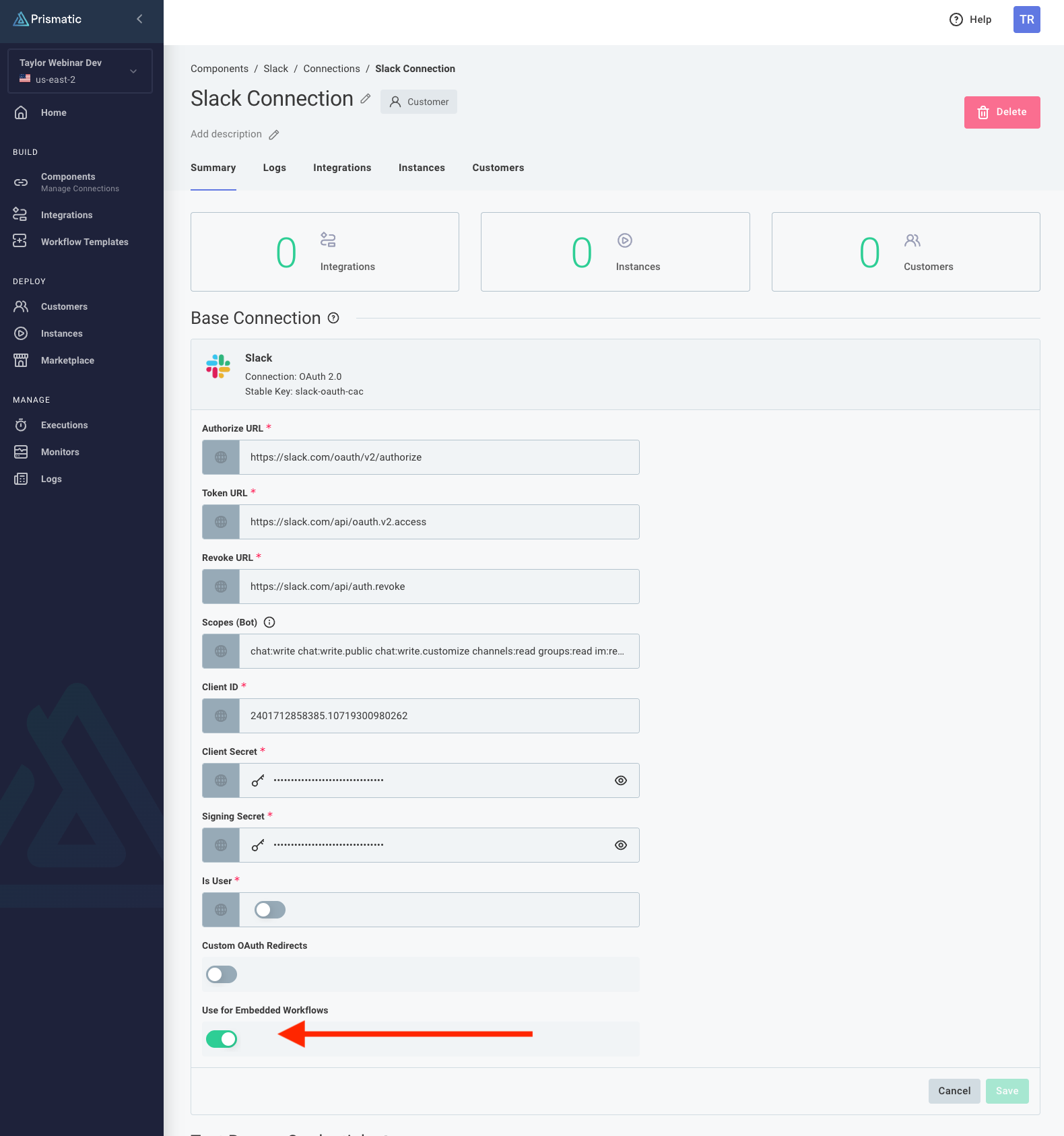Viewport: 1064px width, 1136px height.
Task: Click the Help question mark icon
Action: pos(956,20)
